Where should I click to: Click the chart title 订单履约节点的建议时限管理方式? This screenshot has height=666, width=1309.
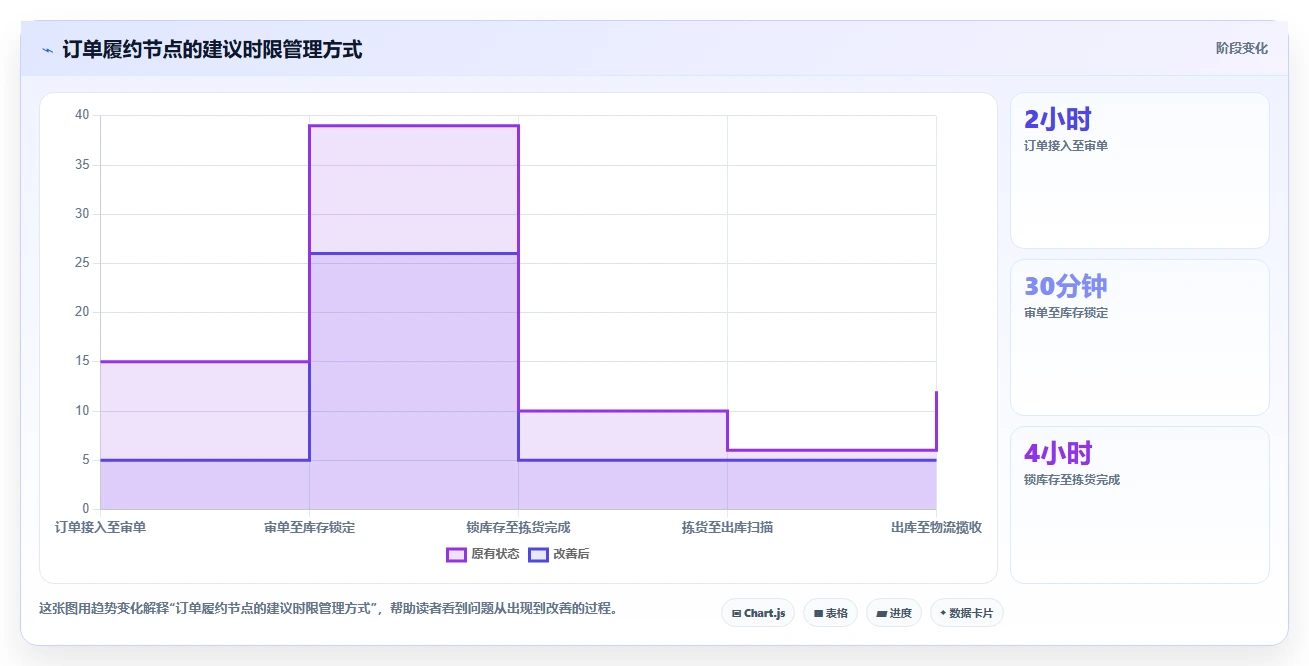coord(212,49)
